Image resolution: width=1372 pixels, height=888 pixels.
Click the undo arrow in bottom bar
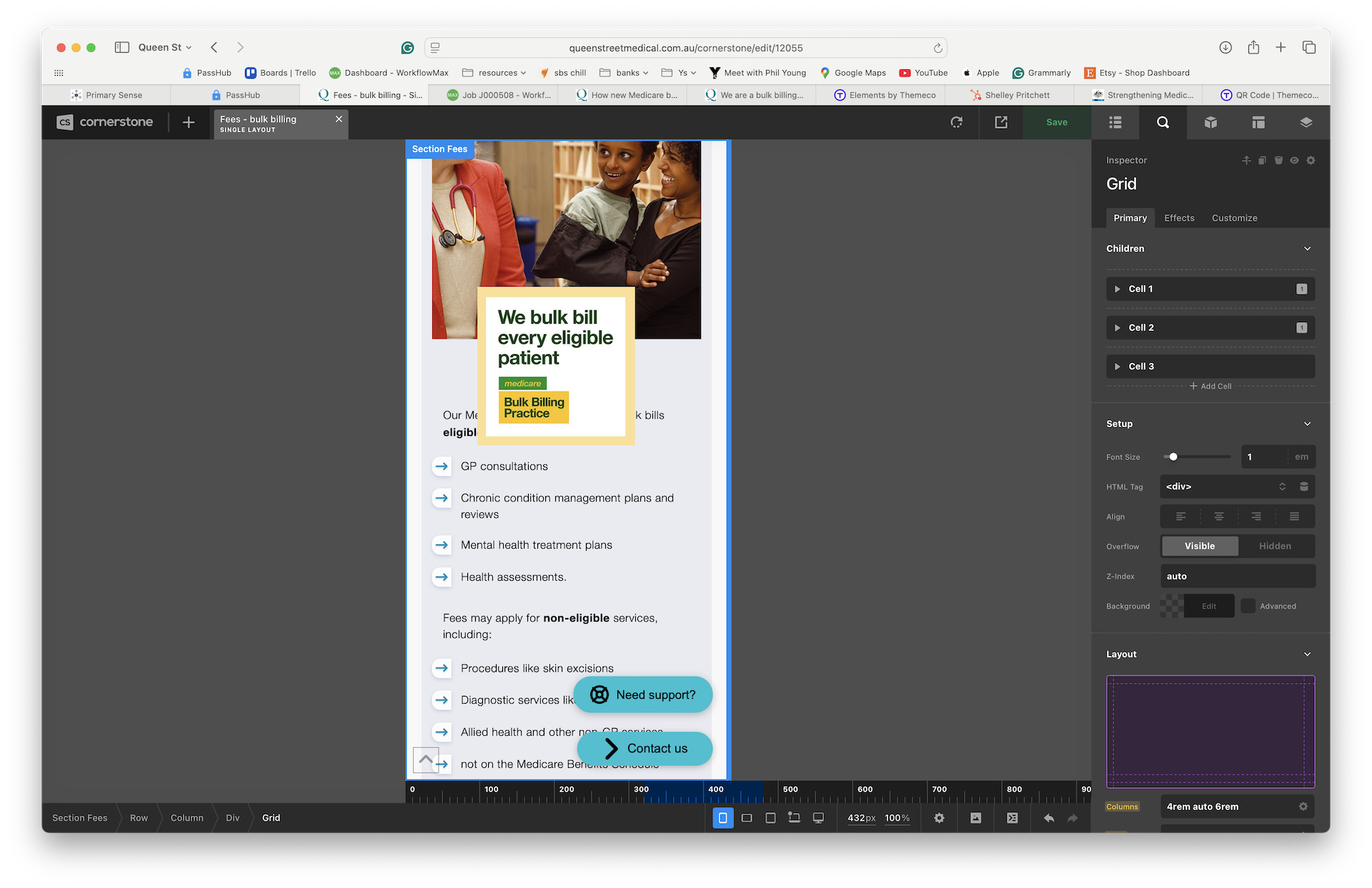(1048, 818)
